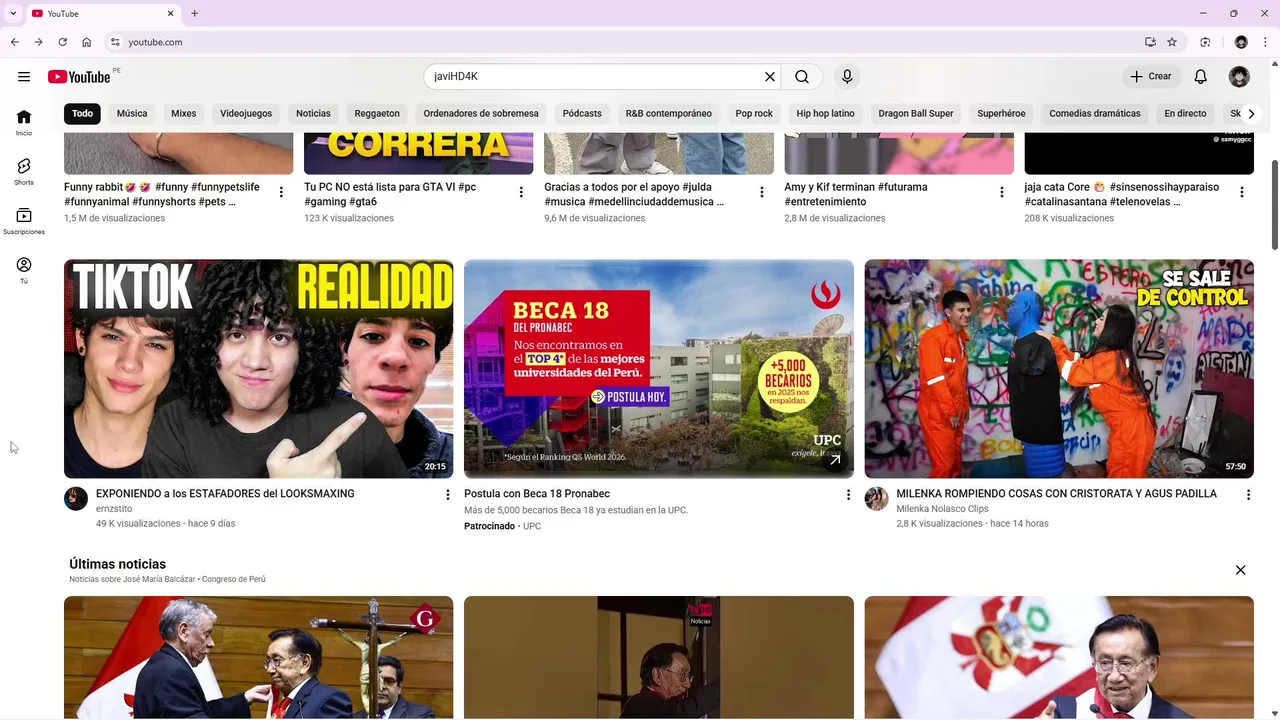The height and width of the screenshot is (720, 1280).
Task: Go to browser home button
Action: (x=86, y=42)
